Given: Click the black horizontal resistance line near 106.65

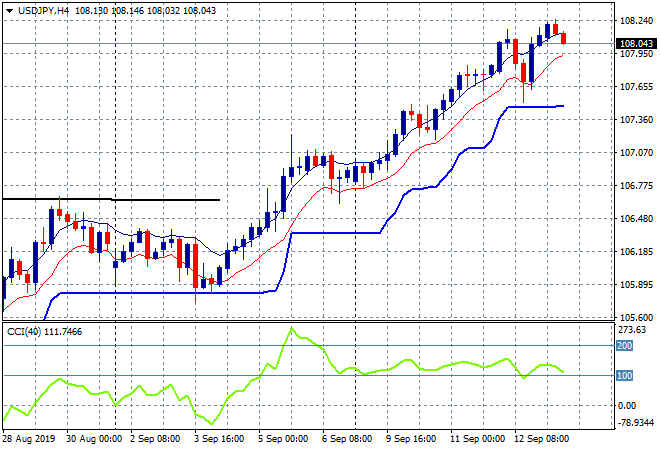Looking at the screenshot, I should click(x=111, y=199).
